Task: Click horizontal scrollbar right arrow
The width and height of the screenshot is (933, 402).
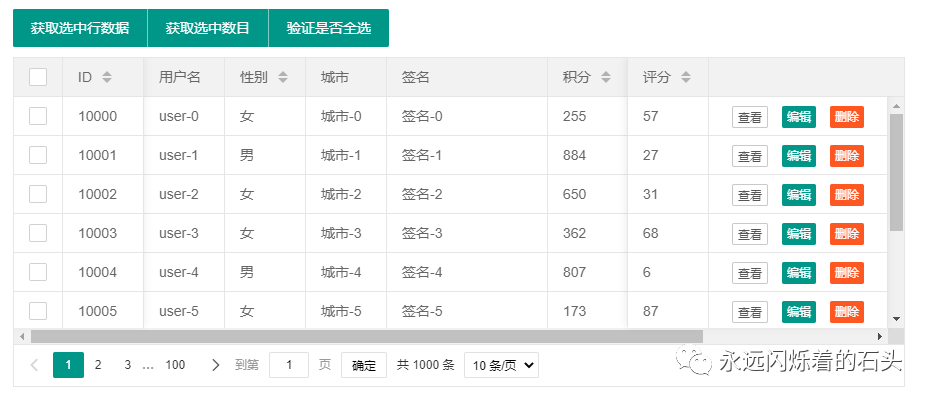Action: [x=879, y=337]
